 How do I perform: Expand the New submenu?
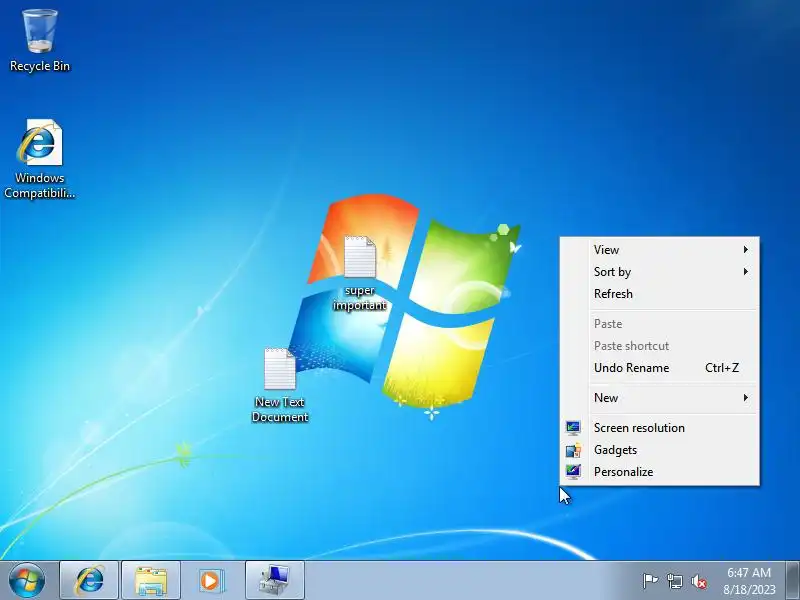pos(660,398)
